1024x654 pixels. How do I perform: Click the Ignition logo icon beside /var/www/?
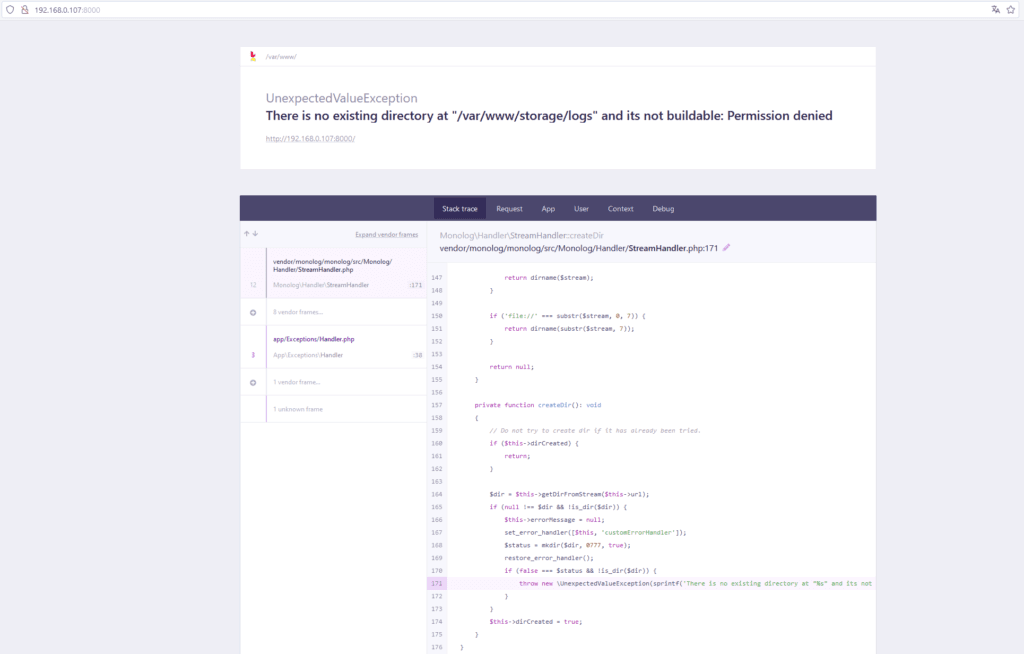253,56
